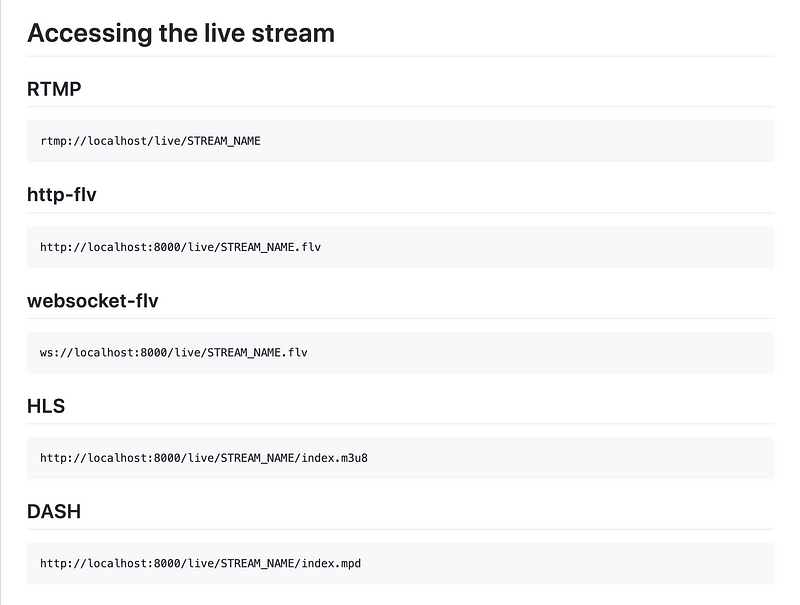This screenshot has width=800, height=605.
Task: Click the word "Accessing" in the page title
Action: pos(85,33)
